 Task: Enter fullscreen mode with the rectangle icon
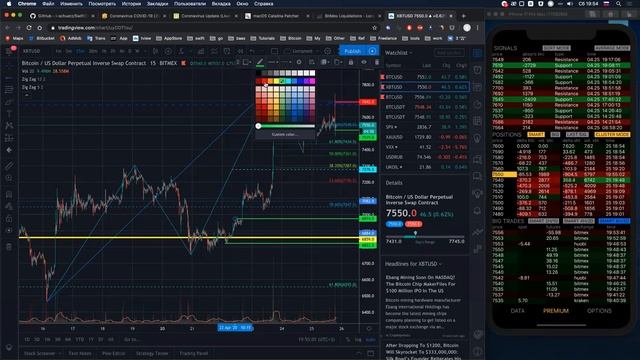point(275,51)
